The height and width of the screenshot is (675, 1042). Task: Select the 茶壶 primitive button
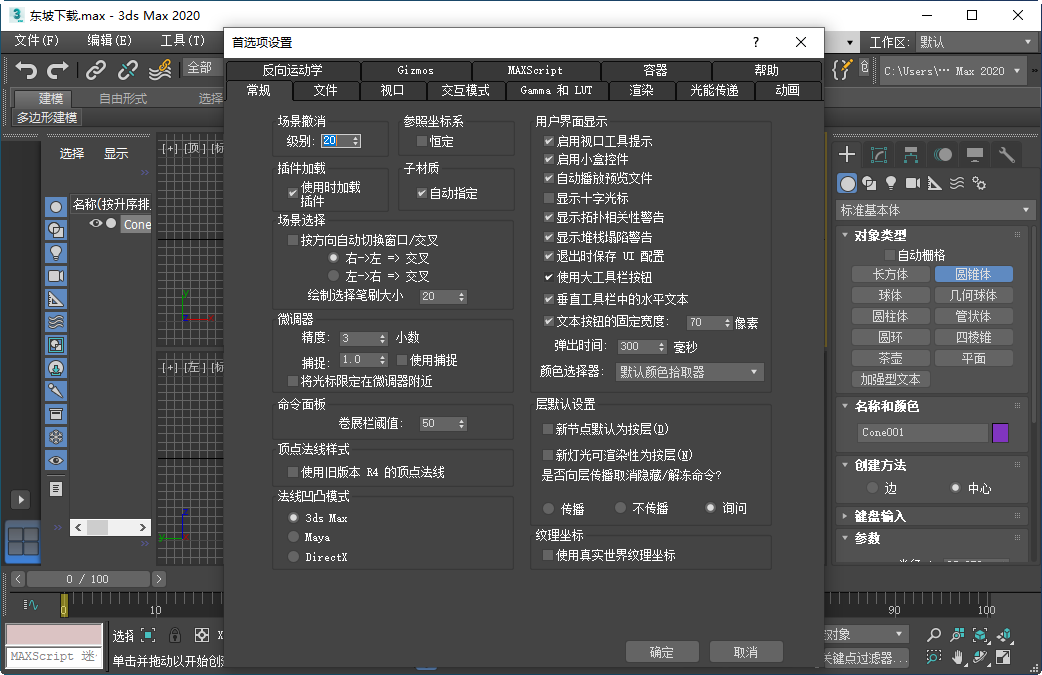coord(890,357)
